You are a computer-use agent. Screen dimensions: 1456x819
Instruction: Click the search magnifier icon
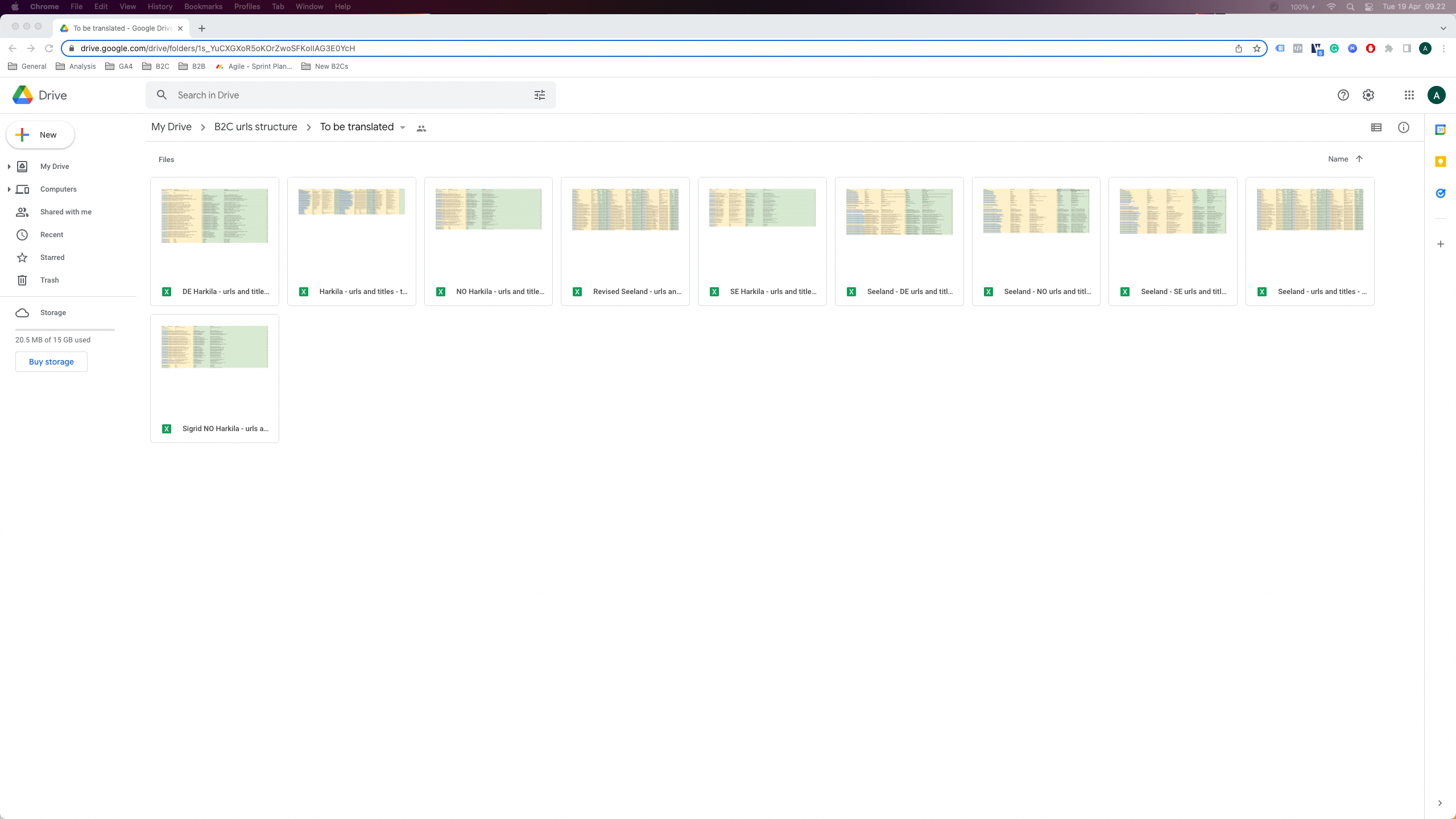162,95
